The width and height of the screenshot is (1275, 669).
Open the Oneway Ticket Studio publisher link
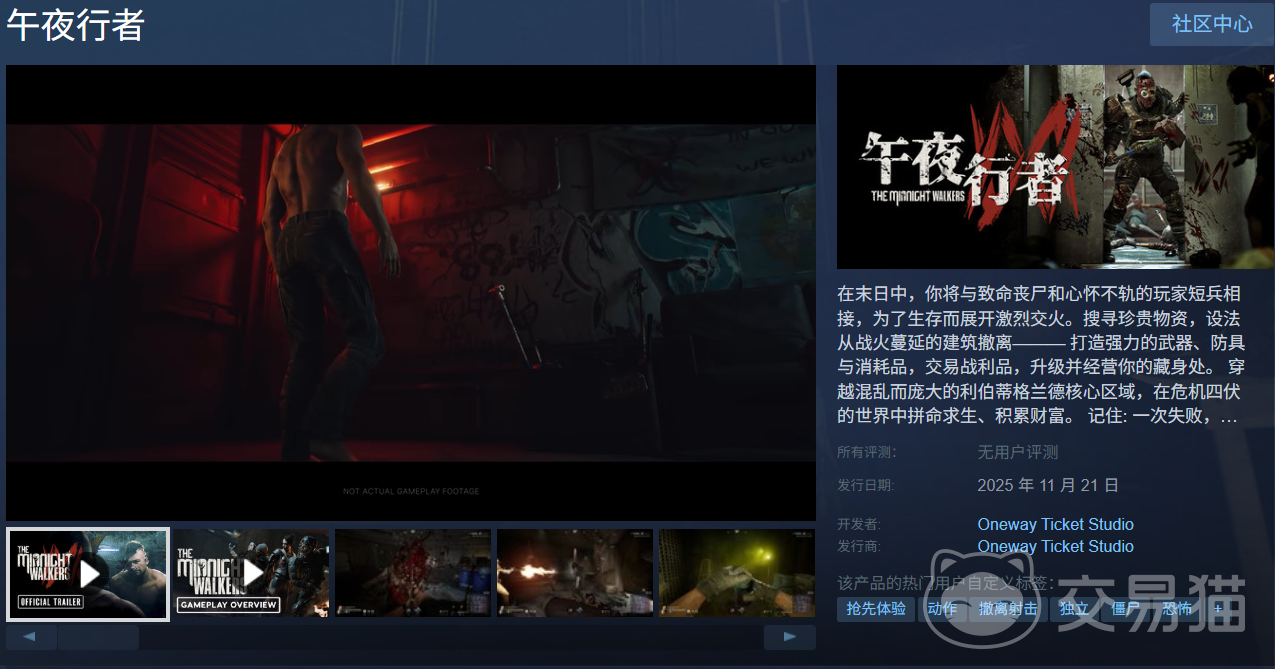tap(1055, 546)
